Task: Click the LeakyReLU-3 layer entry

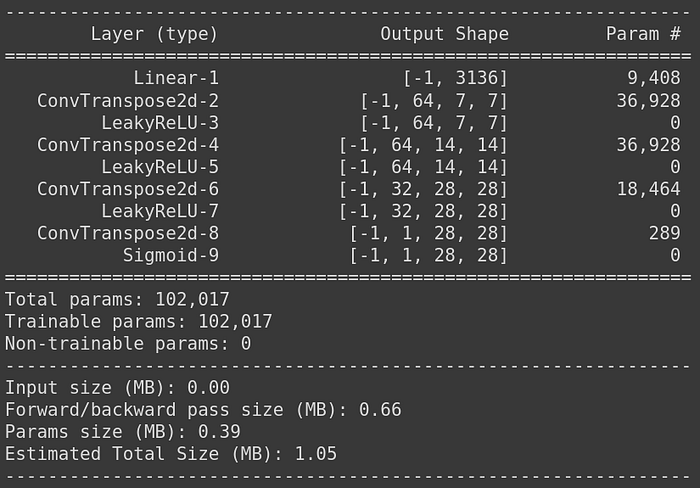Action: tap(160, 123)
